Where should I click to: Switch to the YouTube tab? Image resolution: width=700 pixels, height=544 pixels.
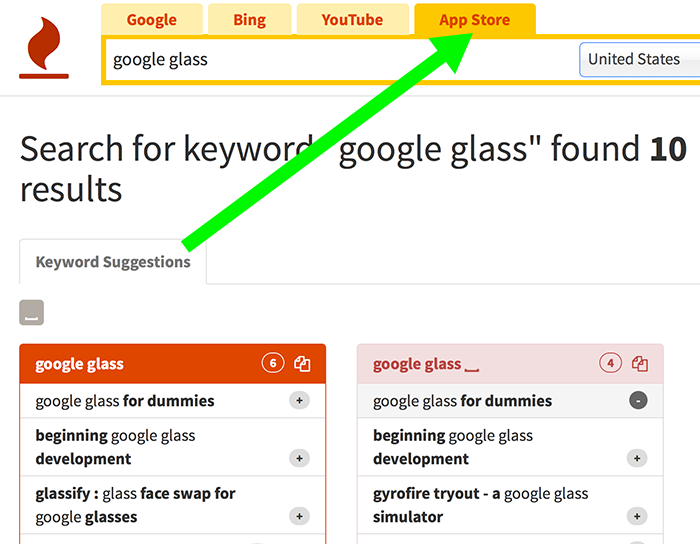[352, 20]
